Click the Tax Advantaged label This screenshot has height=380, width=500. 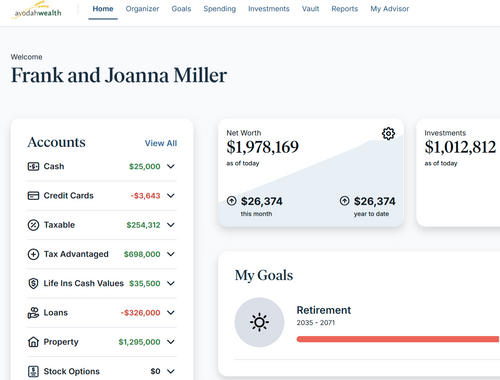(76, 254)
